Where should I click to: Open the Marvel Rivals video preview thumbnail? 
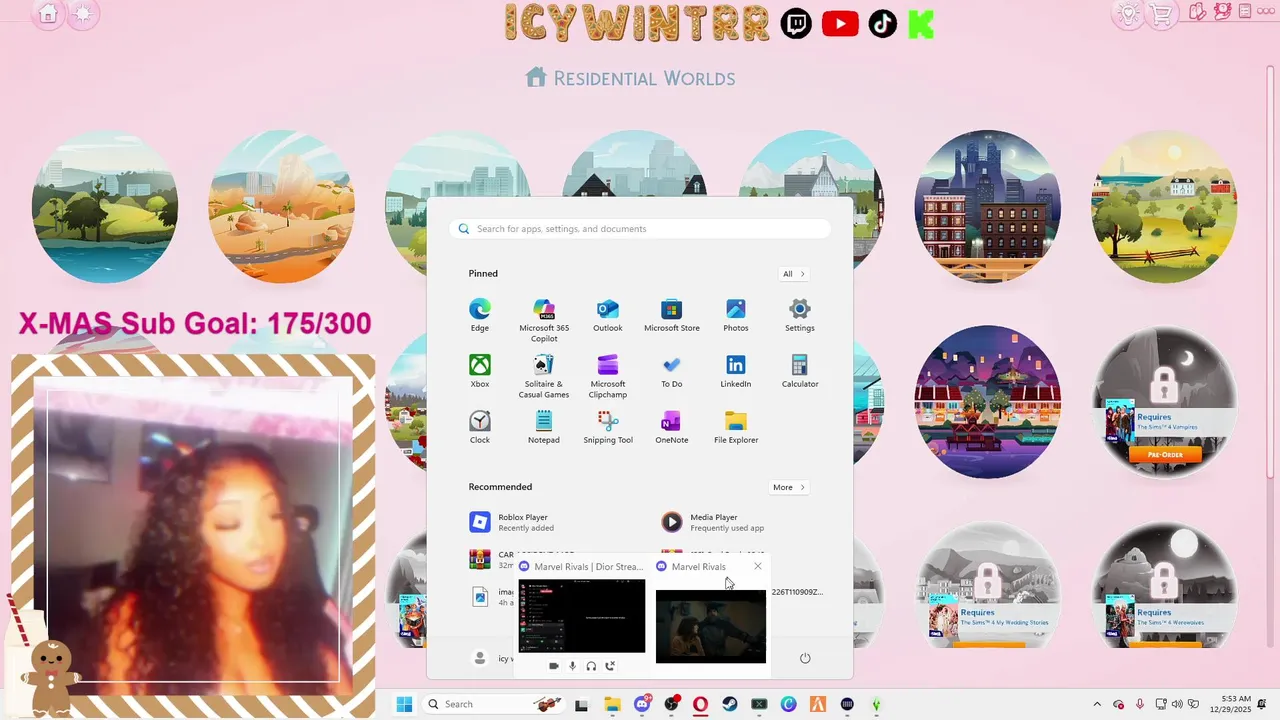click(711, 626)
